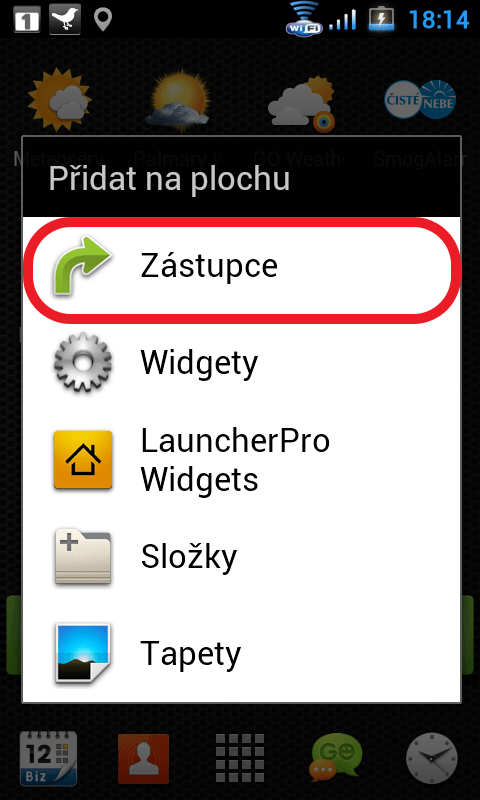
Task: Choose Widgety from the list
Action: (242, 363)
